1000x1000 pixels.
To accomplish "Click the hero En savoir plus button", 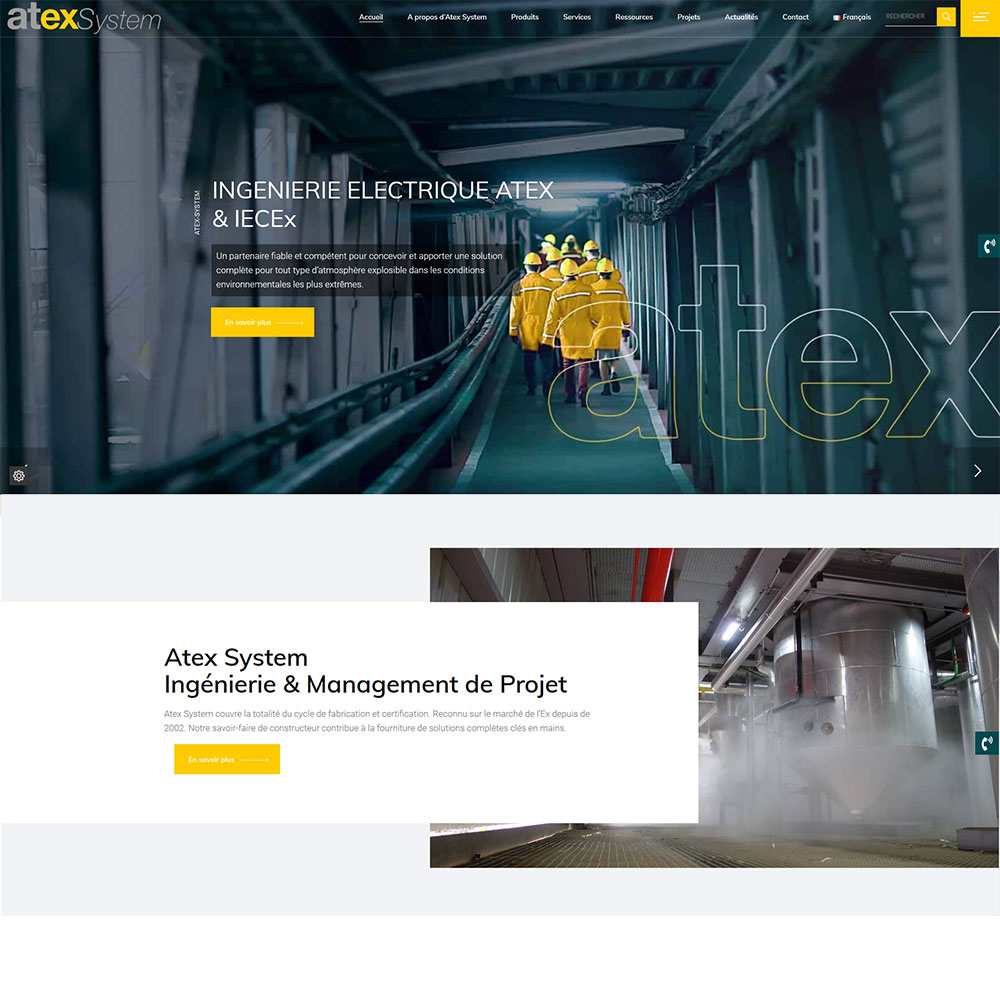I will coord(262,322).
